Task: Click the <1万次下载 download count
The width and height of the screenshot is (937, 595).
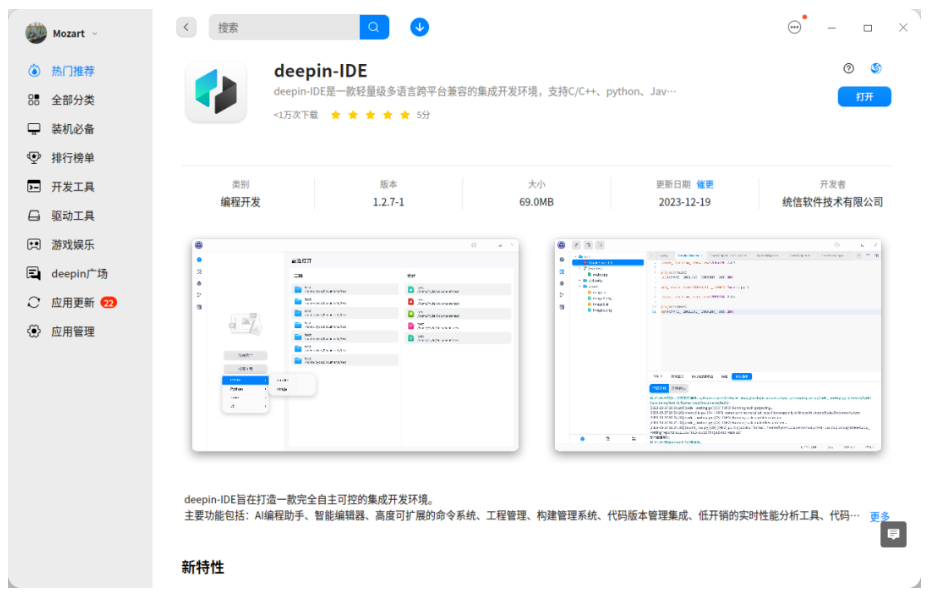Action: [x=296, y=115]
